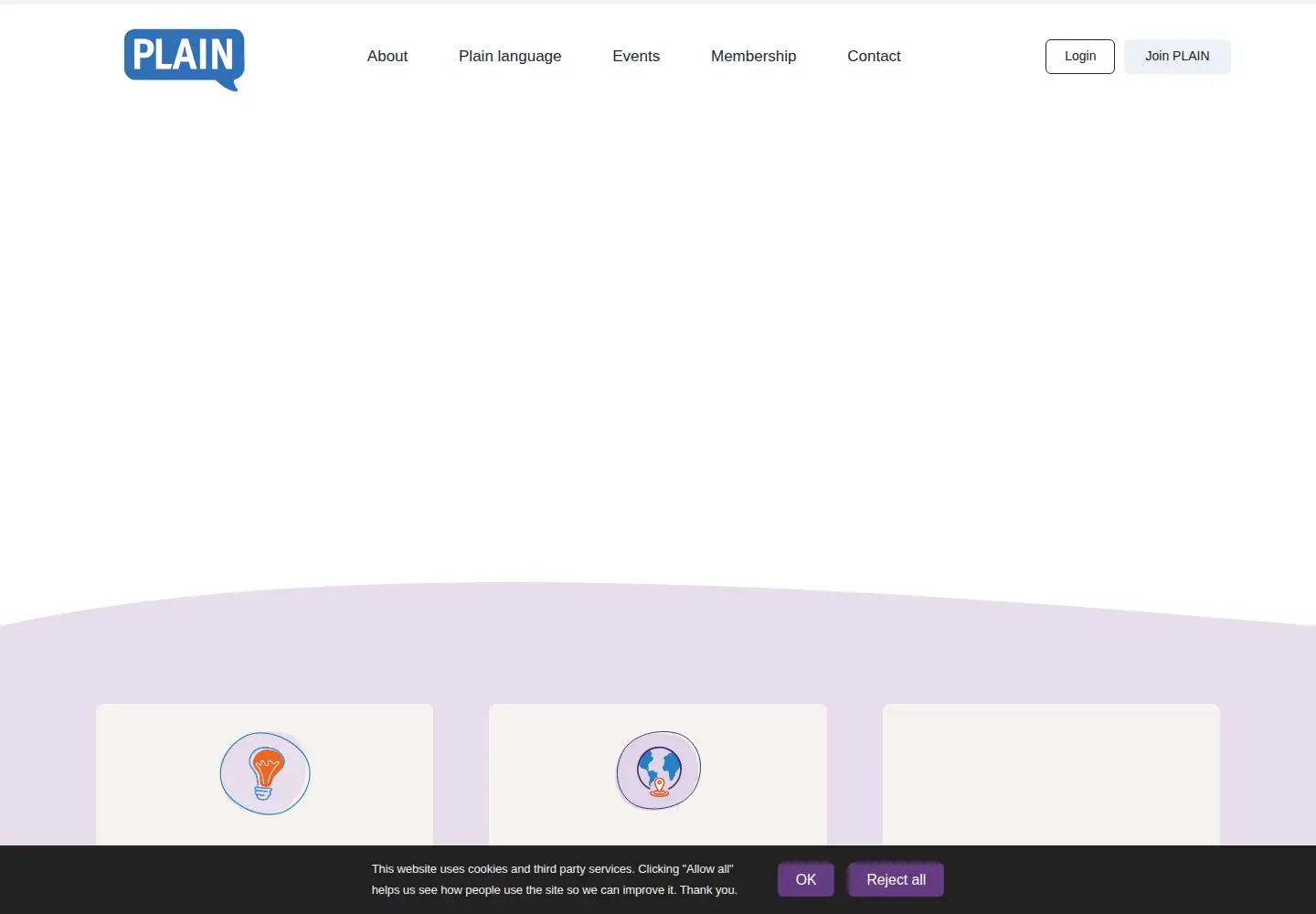Open the About menu item
Image resolution: width=1316 pixels, height=914 pixels.
(387, 57)
